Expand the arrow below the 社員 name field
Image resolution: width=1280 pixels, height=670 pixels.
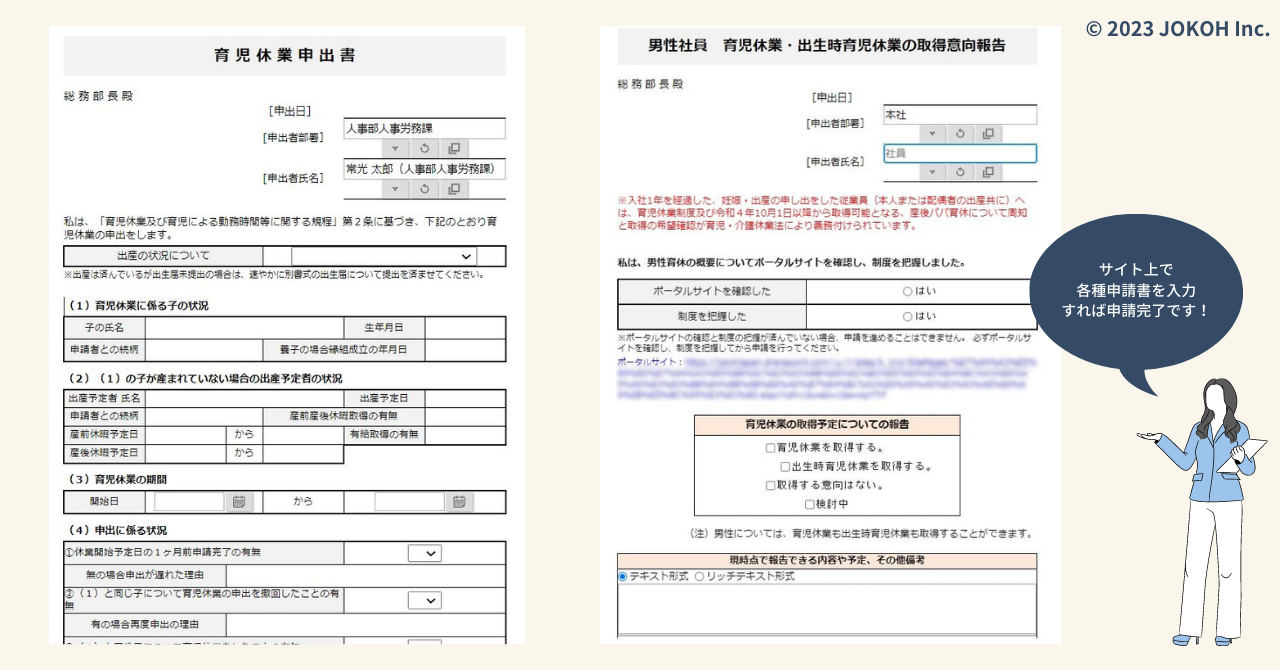click(931, 172)
